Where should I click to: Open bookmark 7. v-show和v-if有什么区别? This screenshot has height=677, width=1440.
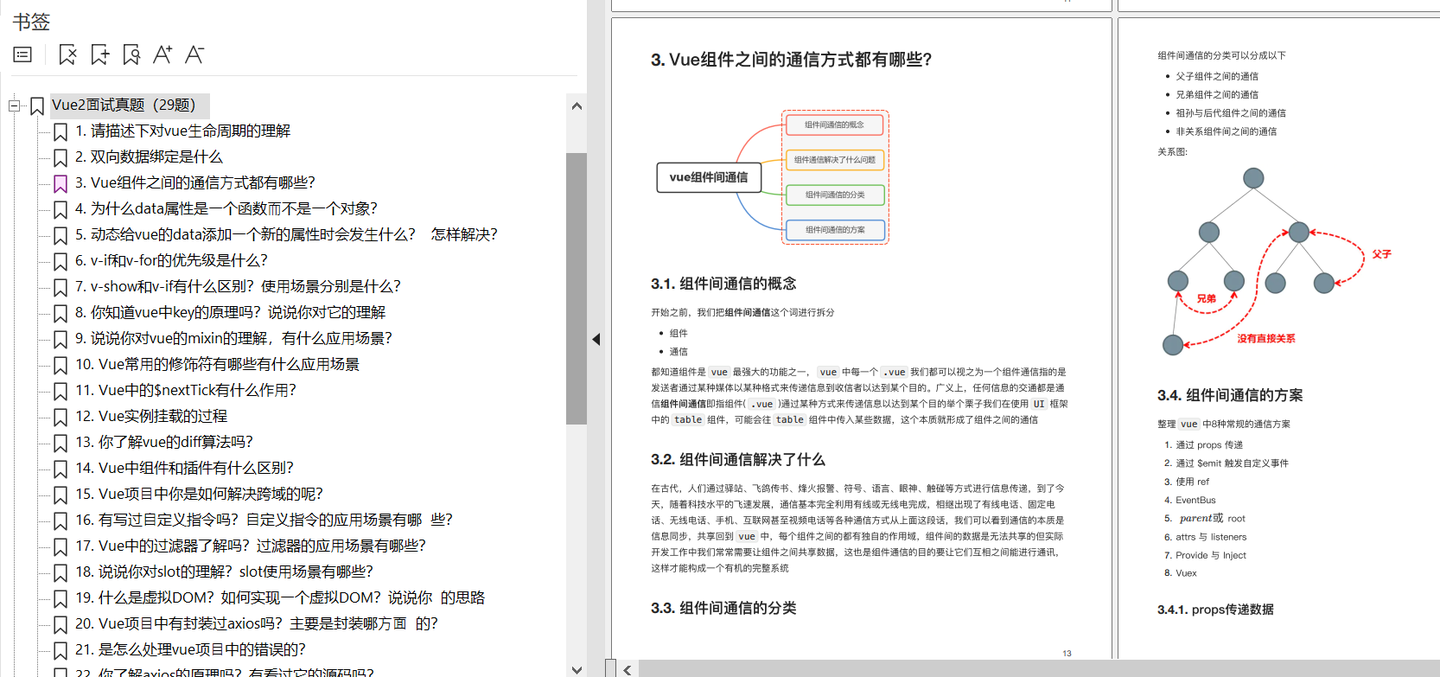tap(238, 287)
